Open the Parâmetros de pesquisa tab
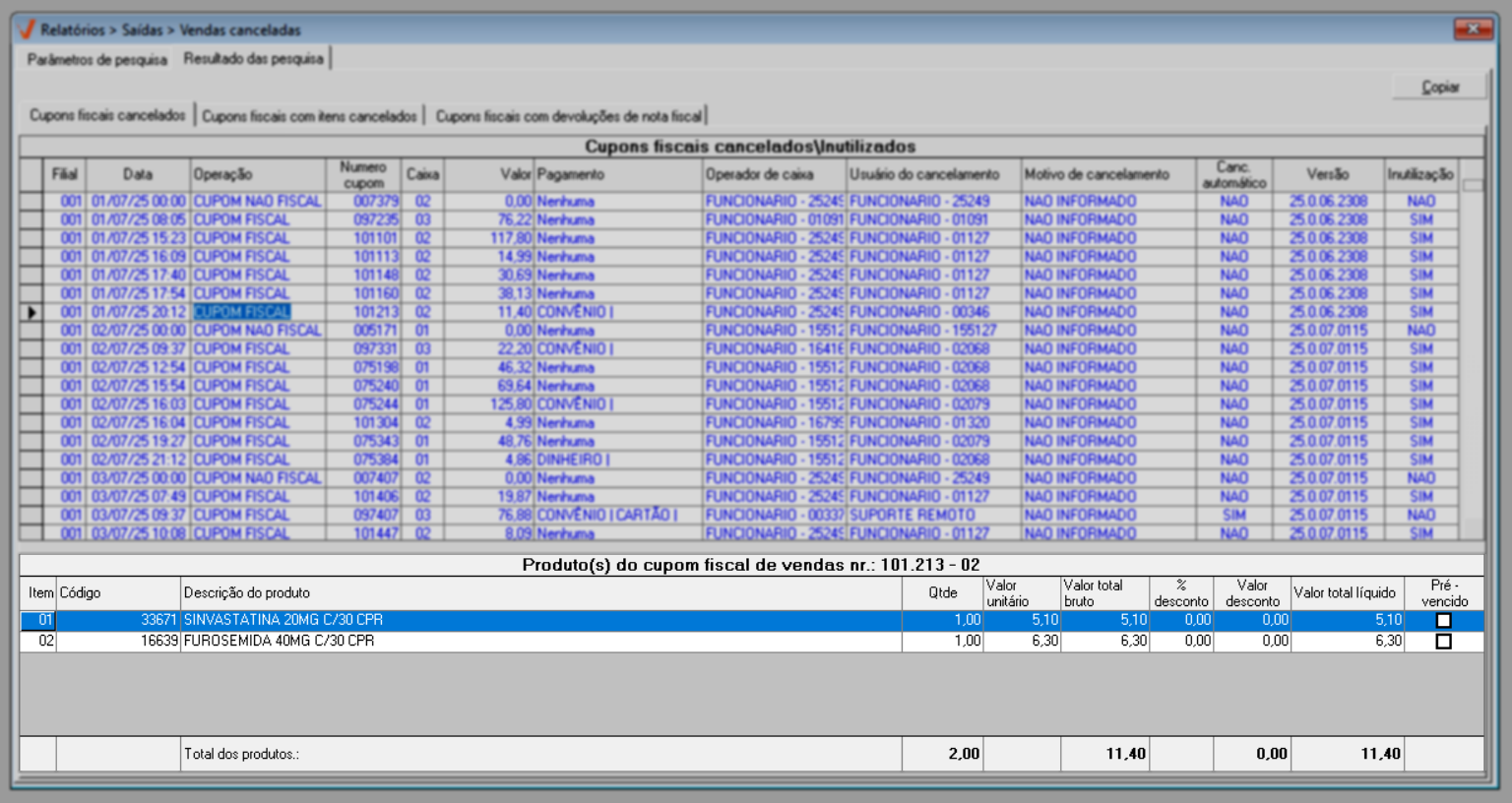Viewport: 1512px width, 803px height. tap(96, 59)
